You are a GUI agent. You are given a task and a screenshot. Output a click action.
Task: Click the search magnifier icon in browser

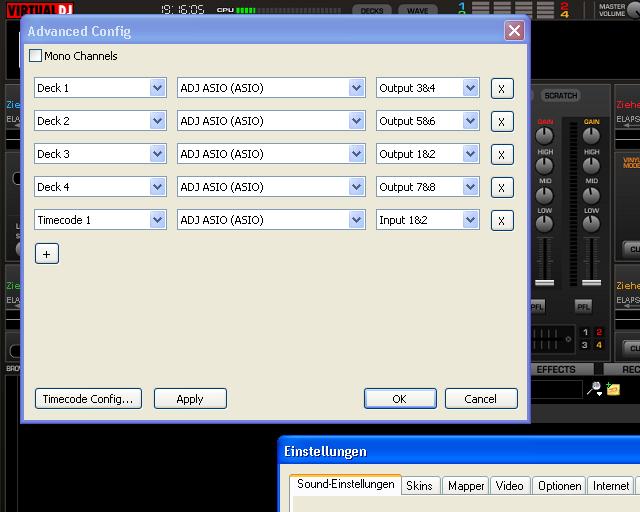[595, 388]
